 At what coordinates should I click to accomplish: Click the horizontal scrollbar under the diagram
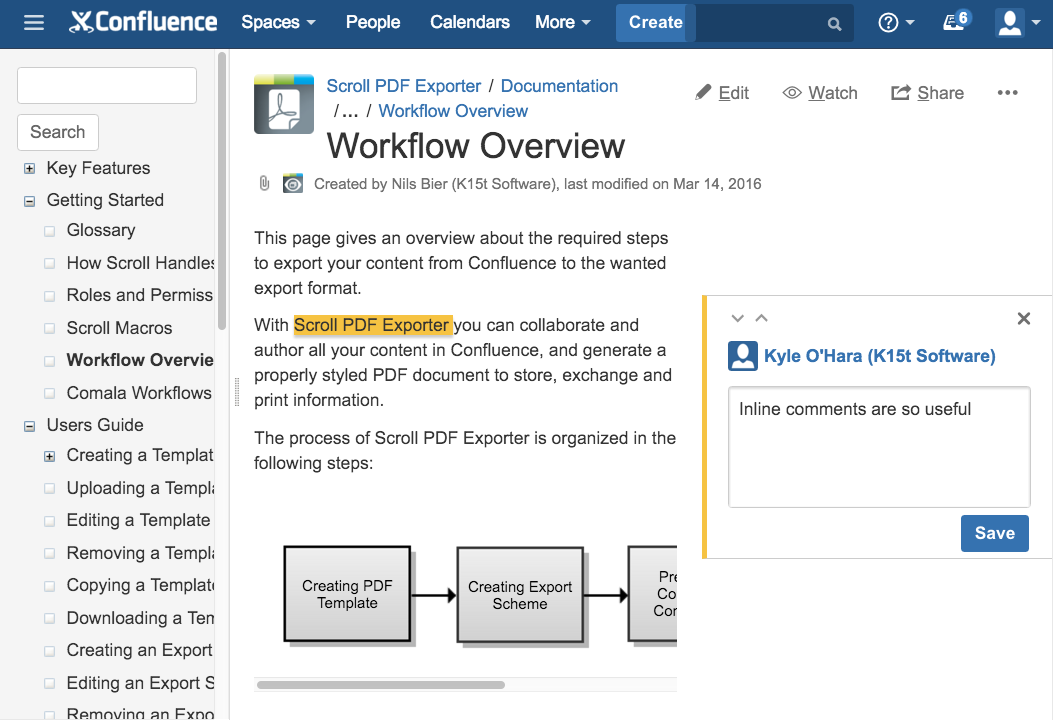[380, 685]
